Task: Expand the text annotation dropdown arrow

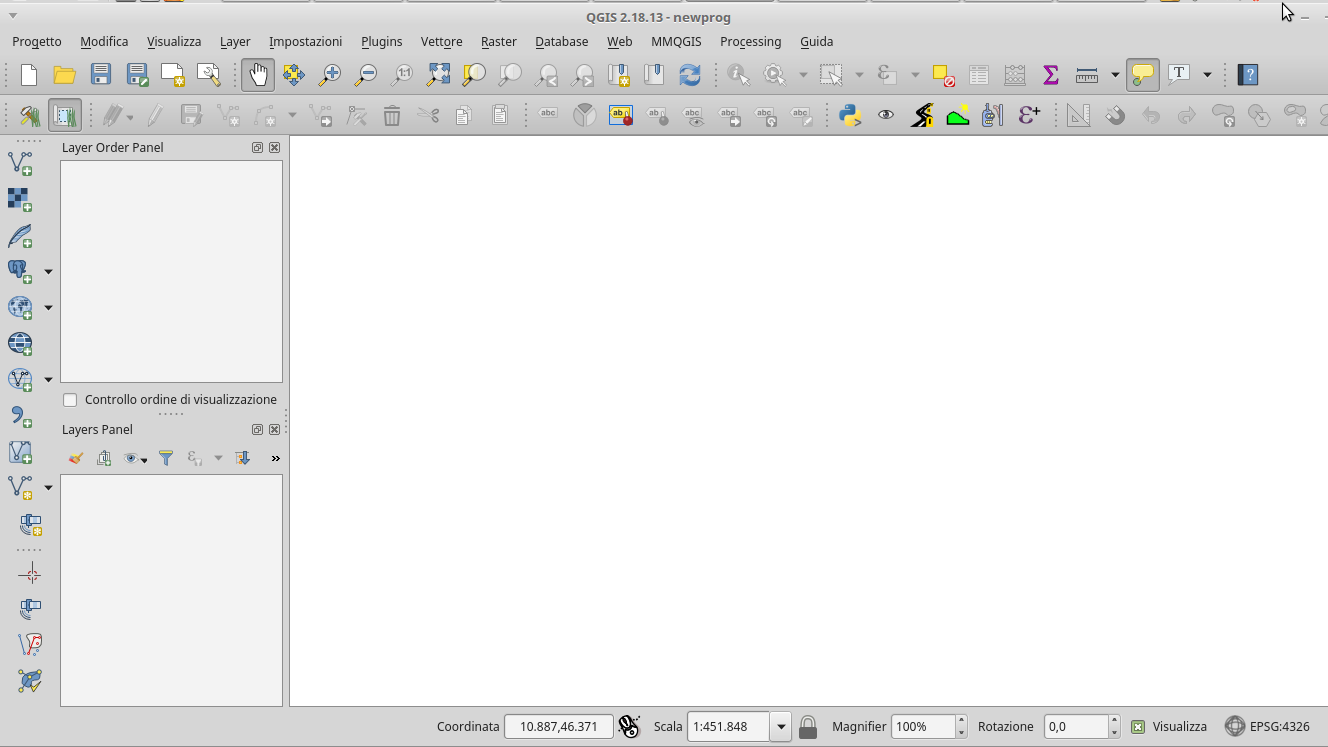Action: pos(1207,75)
